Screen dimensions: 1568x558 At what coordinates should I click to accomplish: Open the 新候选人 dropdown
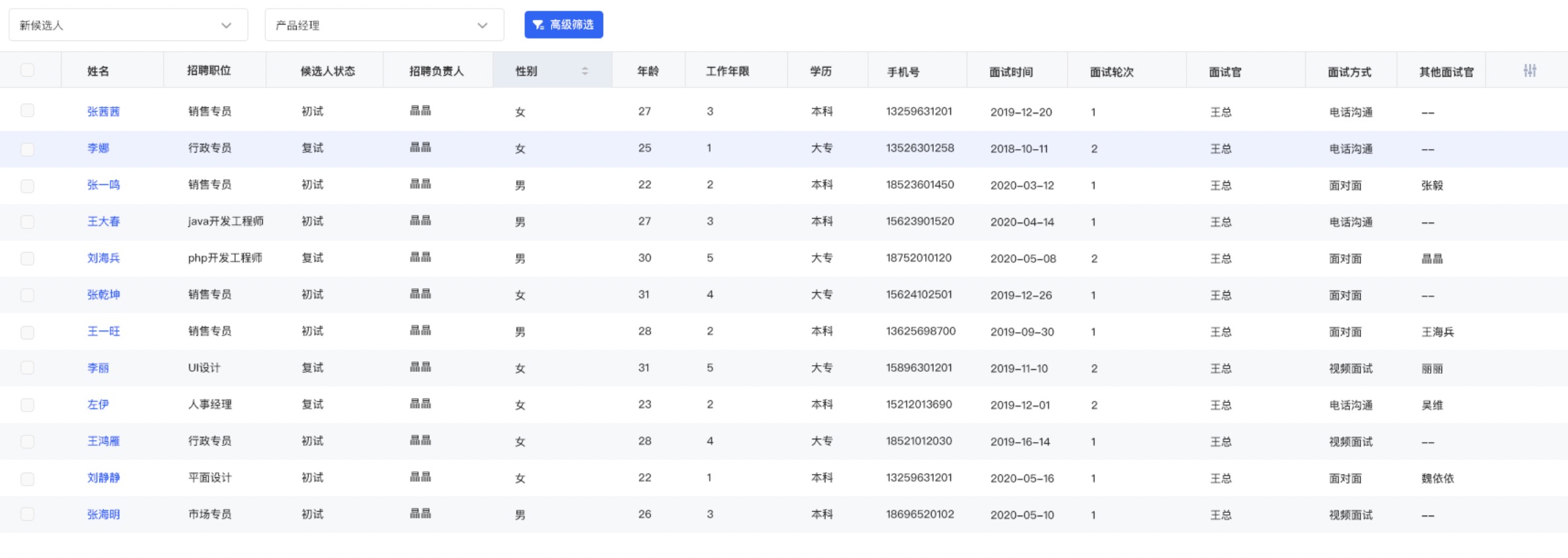point(128,25)
